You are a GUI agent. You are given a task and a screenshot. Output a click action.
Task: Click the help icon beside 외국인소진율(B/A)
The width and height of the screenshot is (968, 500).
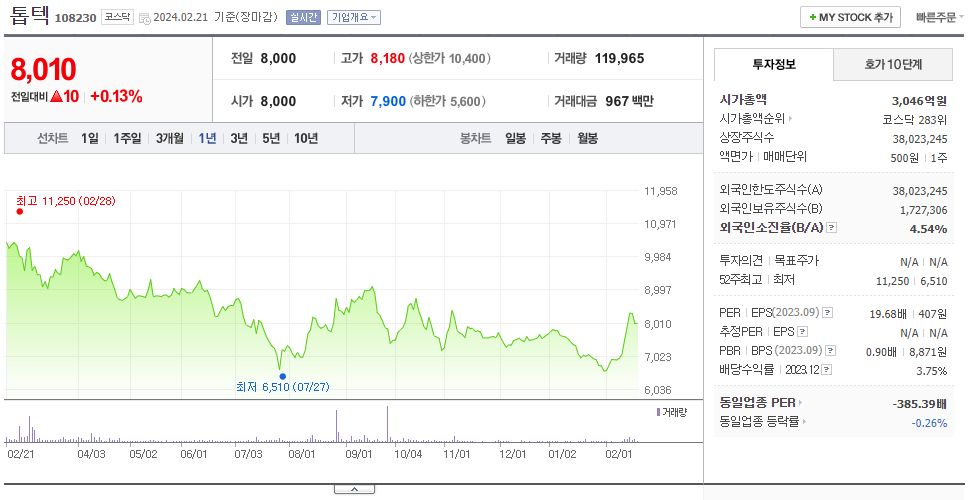832,228
